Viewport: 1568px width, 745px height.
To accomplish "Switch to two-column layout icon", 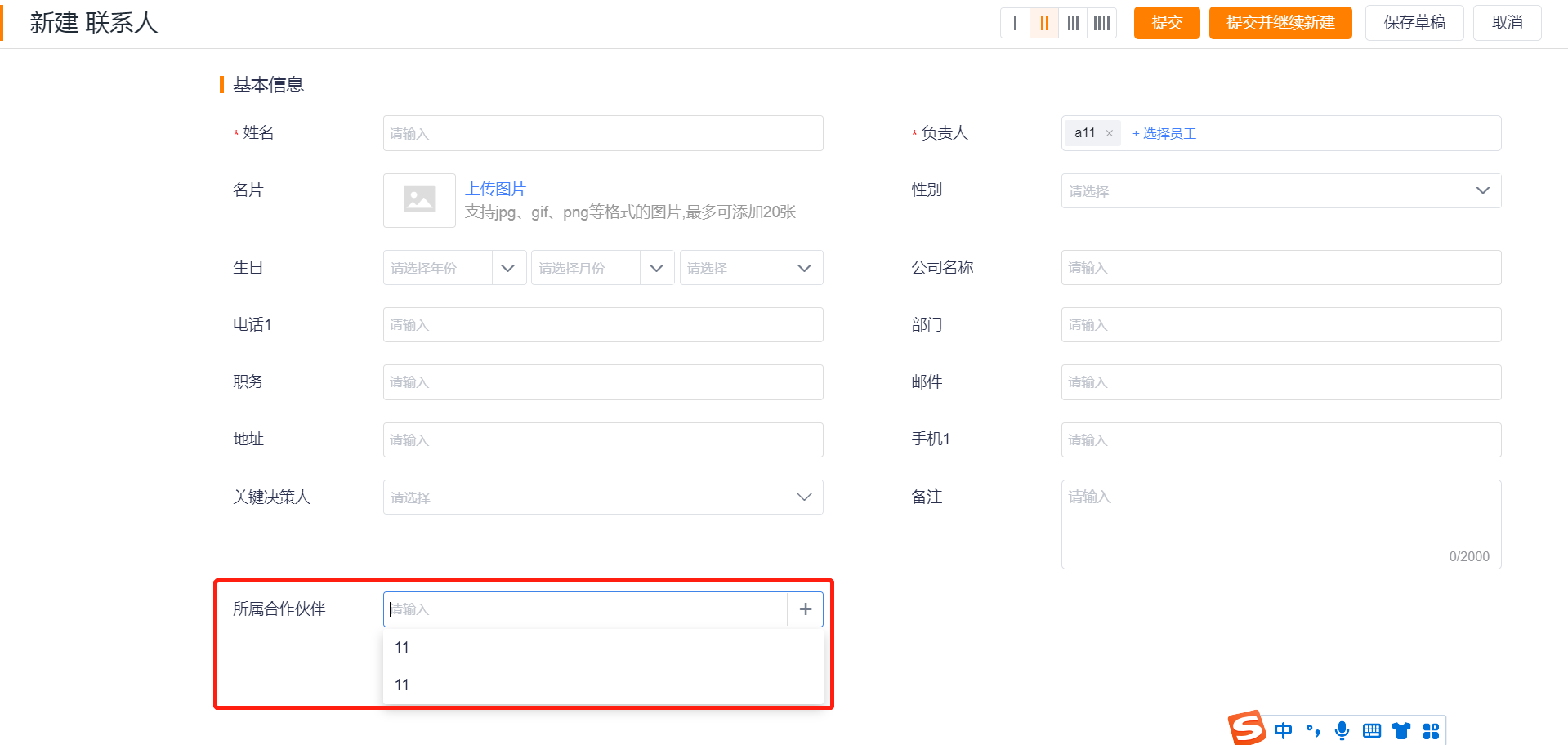I will pos(1043,23).
